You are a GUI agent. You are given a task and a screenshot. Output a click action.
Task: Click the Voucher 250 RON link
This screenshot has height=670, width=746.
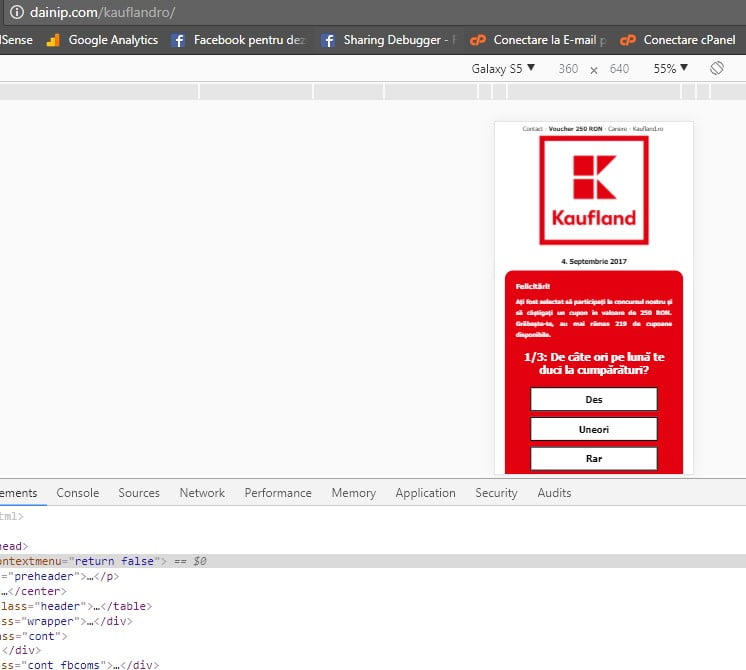tap(575, 129)
